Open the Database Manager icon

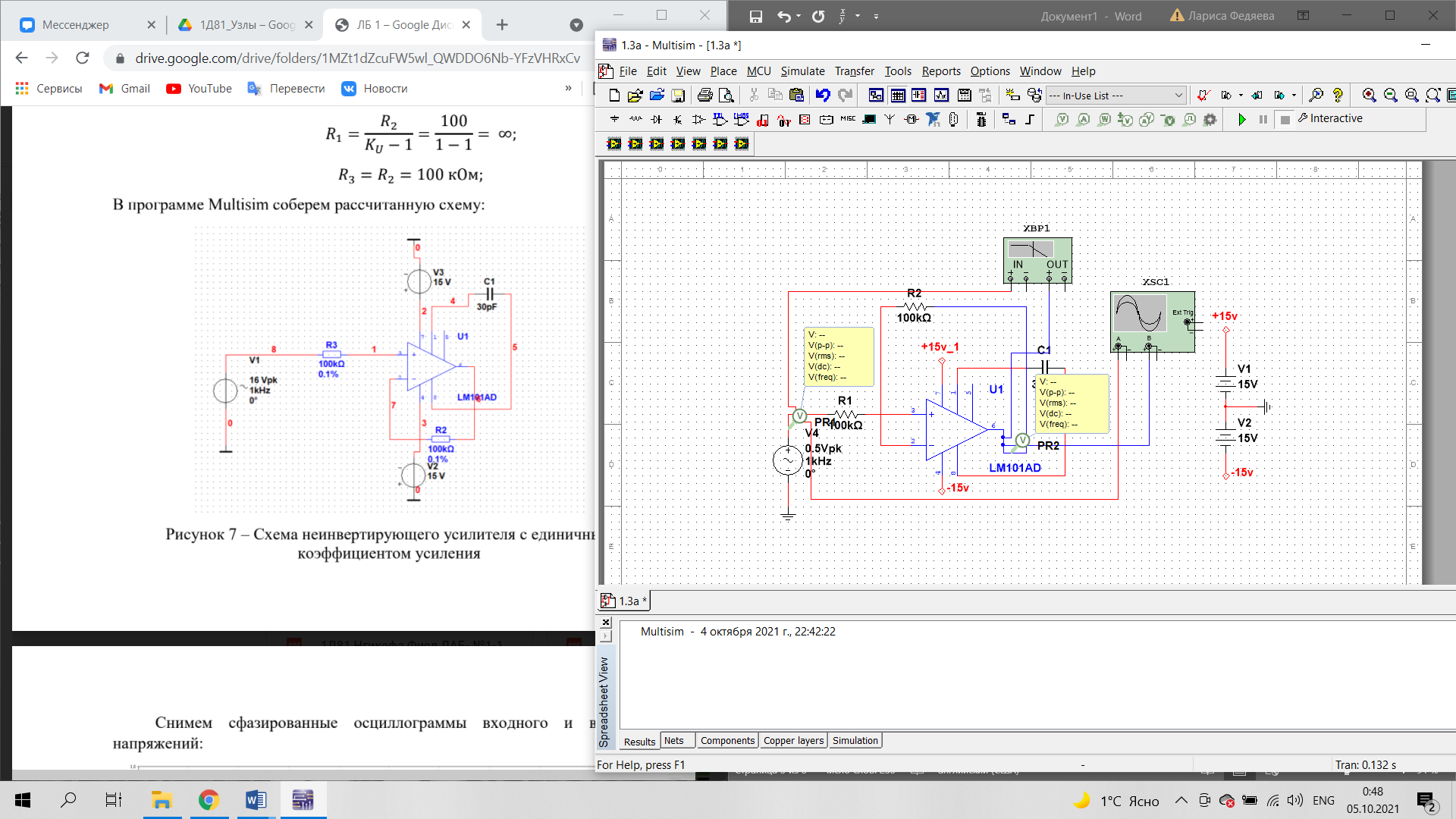(x=1034, y=96)
